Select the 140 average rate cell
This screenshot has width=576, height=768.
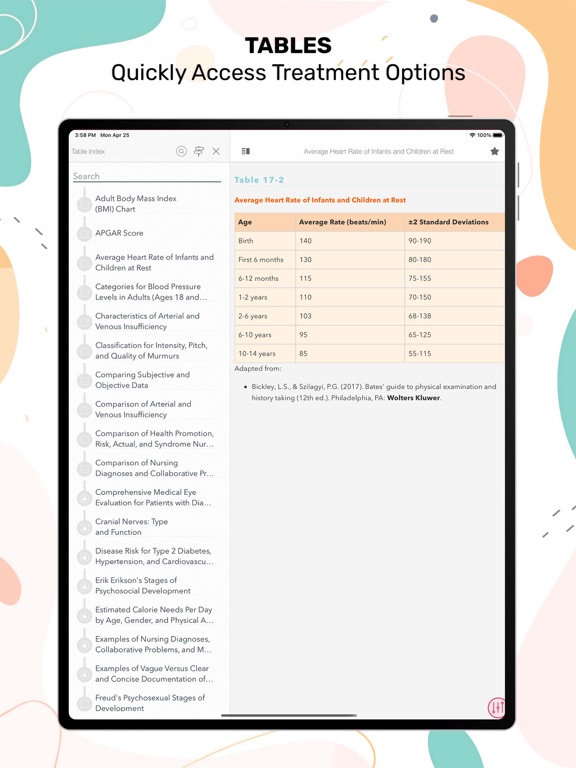[x=350, y=240]
